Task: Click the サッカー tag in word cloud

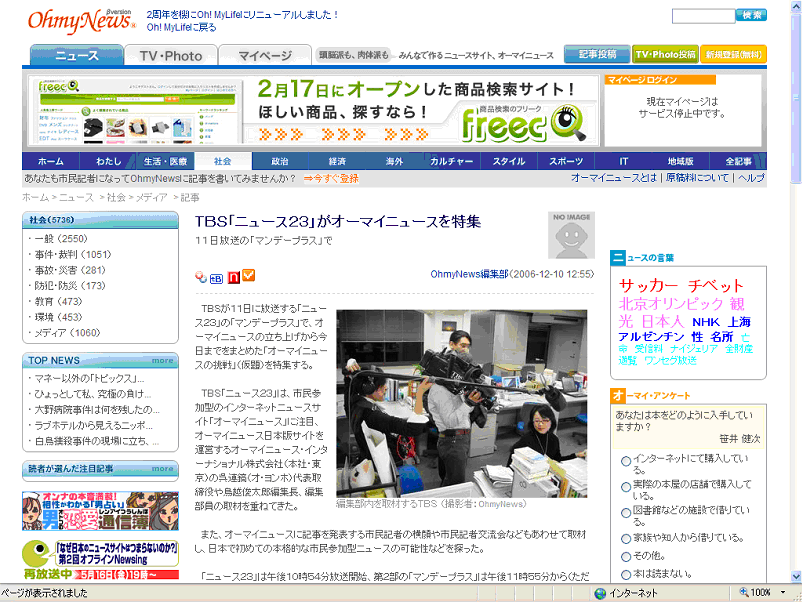Action: coord(648,285)
